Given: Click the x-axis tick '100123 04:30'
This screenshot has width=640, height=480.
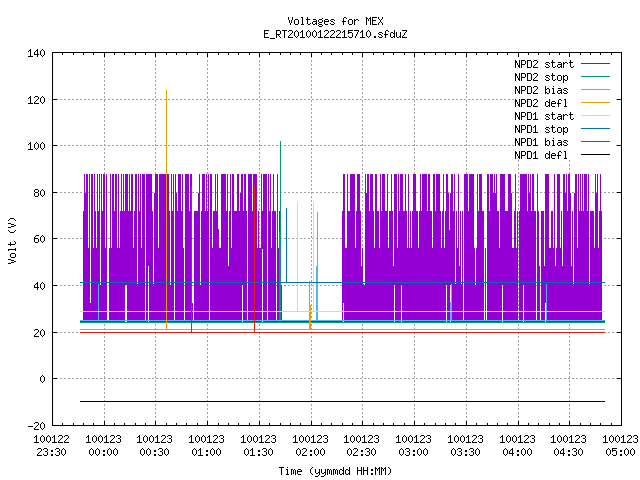Looking at the screenshot, I should [x=569, y=446].
